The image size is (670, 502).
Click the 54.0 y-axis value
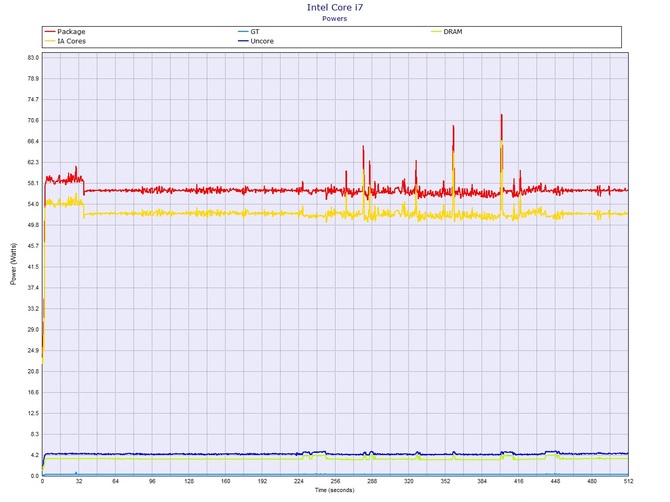click(34, 204)
